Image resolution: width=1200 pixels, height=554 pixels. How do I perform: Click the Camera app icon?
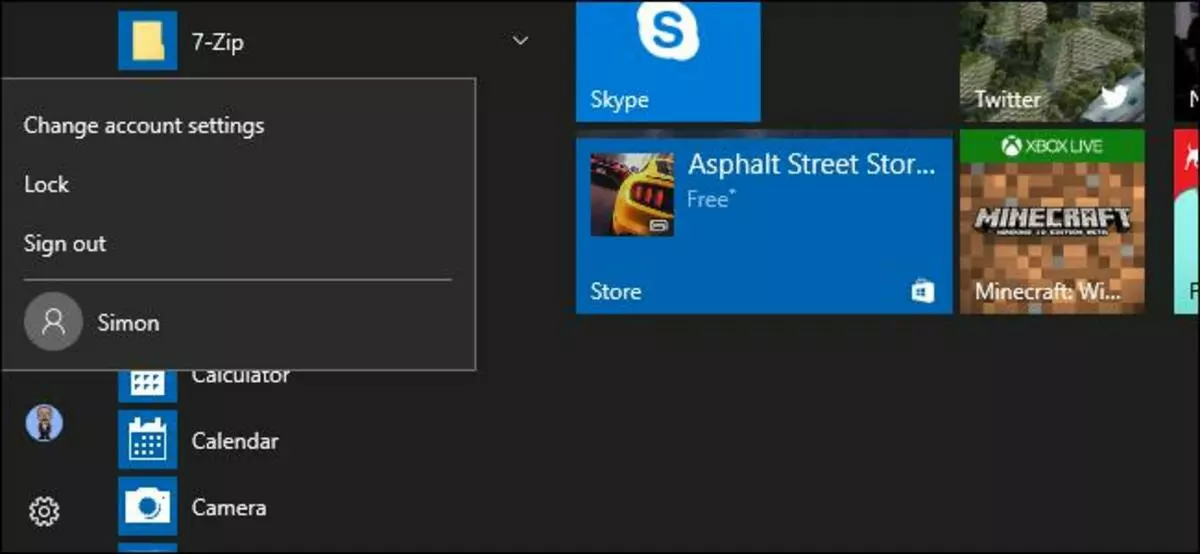148,507
